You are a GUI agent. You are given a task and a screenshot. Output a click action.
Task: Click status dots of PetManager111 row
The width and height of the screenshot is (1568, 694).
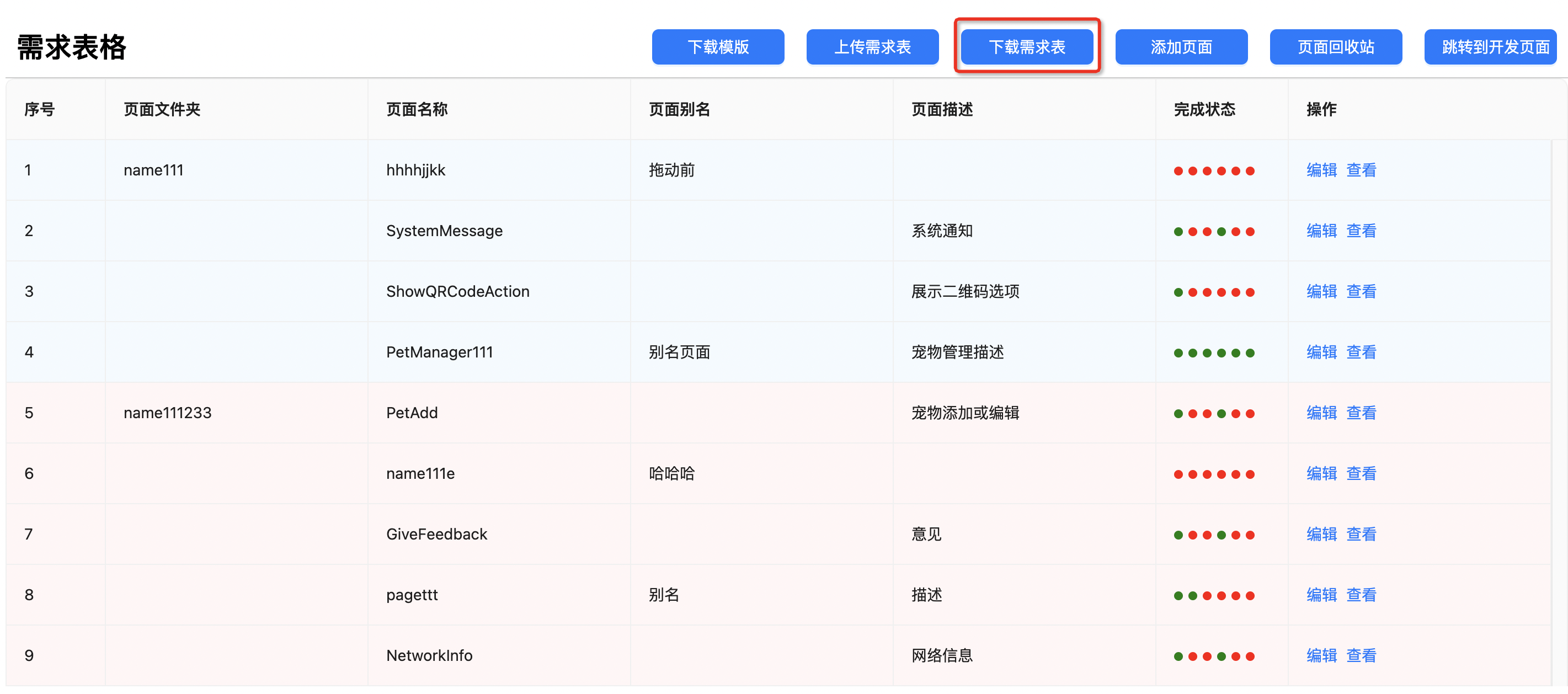pos(1214,353)
